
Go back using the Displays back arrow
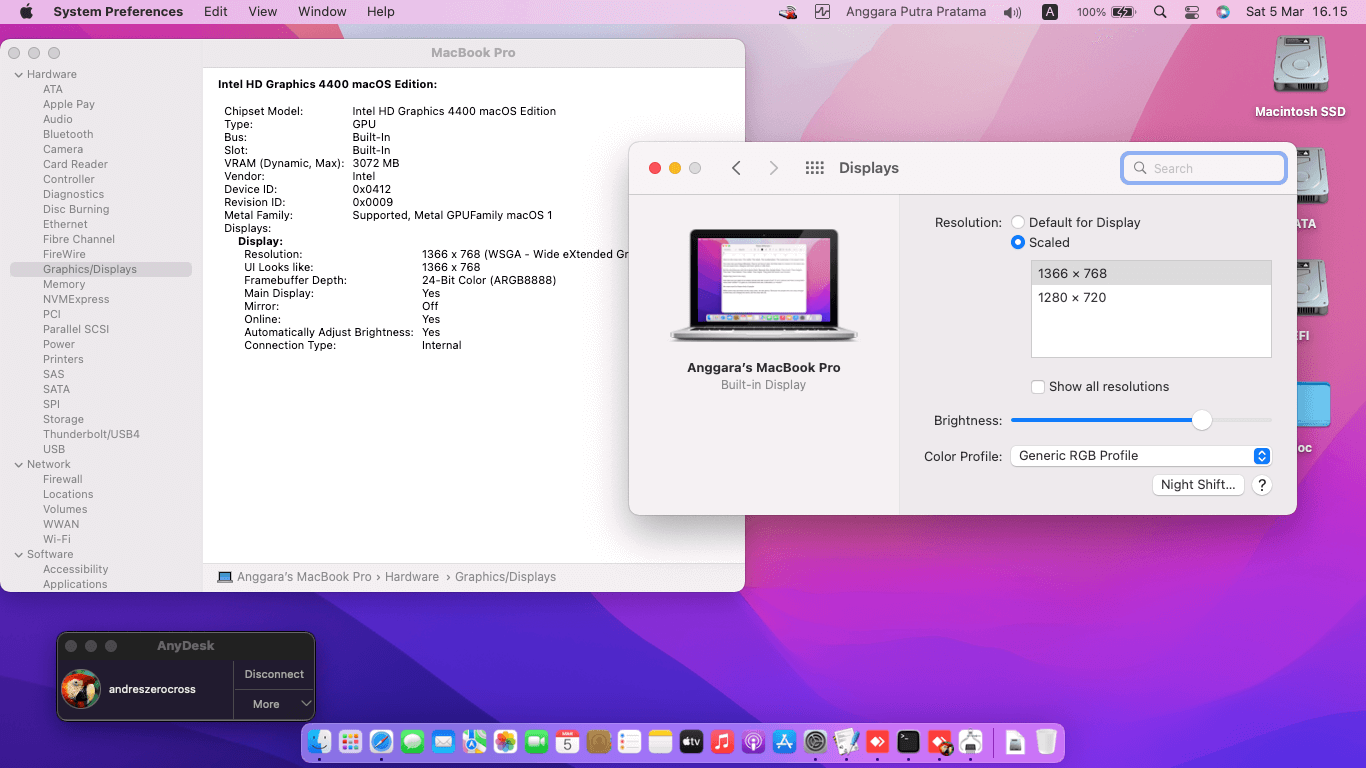pyautogui.click(x=736, y=168)
